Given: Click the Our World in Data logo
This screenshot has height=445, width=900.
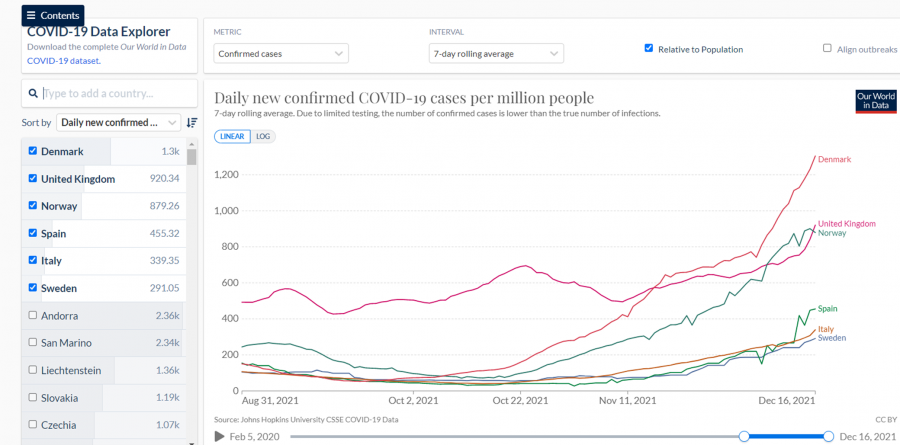Looking at the screenshot, I should 875,101.
